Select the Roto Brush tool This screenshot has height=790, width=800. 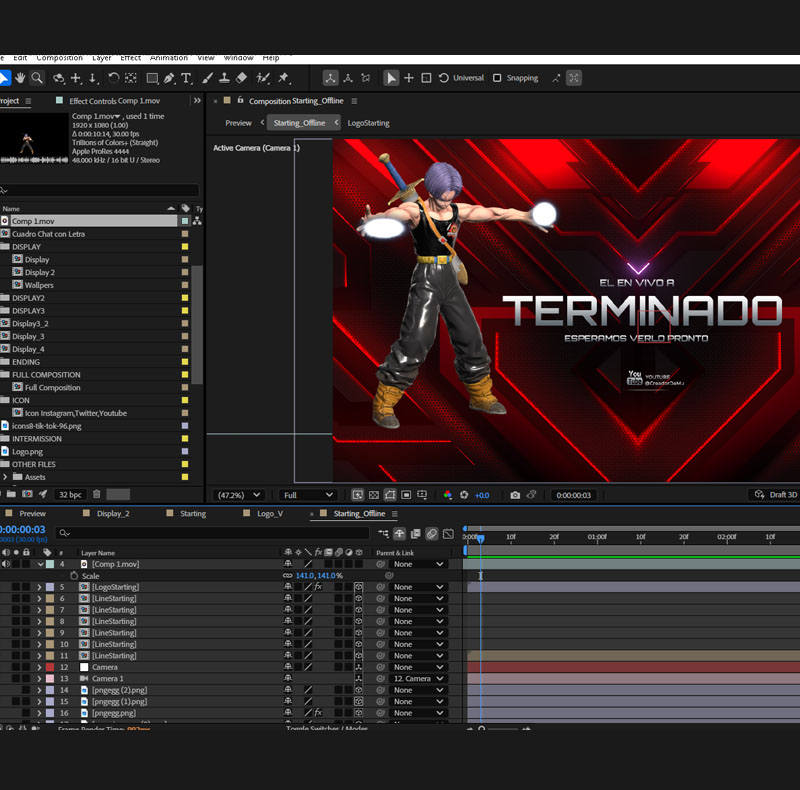[263, 78]
